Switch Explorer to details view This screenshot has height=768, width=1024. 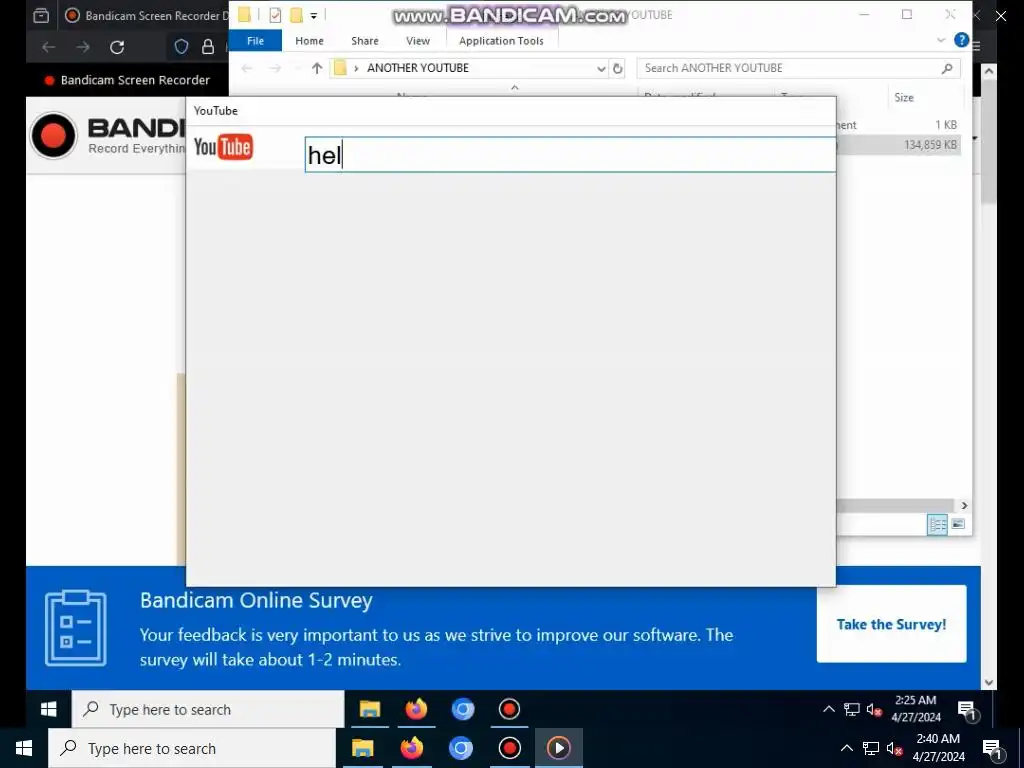937,524
